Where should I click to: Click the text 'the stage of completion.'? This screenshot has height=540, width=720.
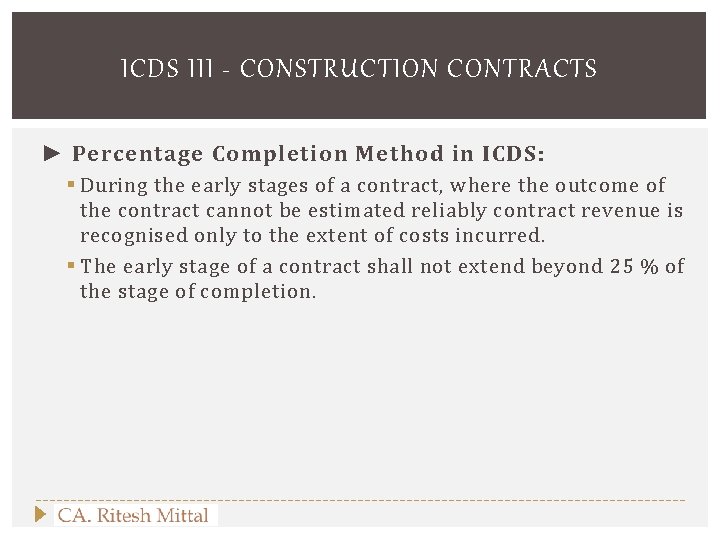tap(198, 292)
